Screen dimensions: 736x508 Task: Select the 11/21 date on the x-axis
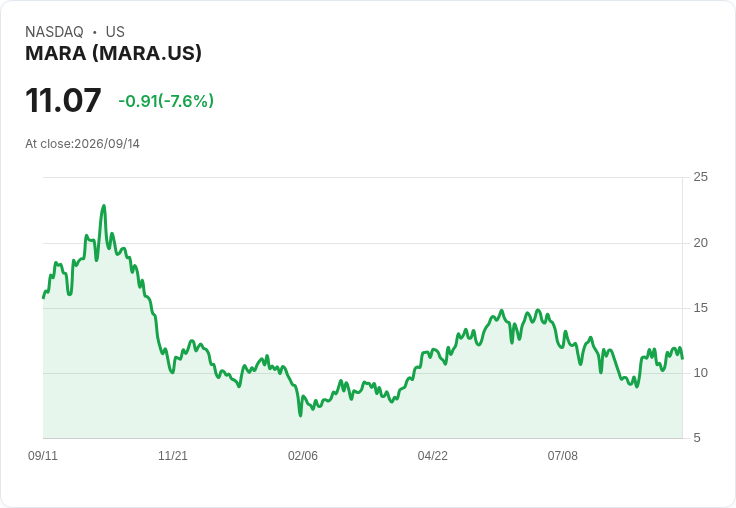tap(173, 456)
